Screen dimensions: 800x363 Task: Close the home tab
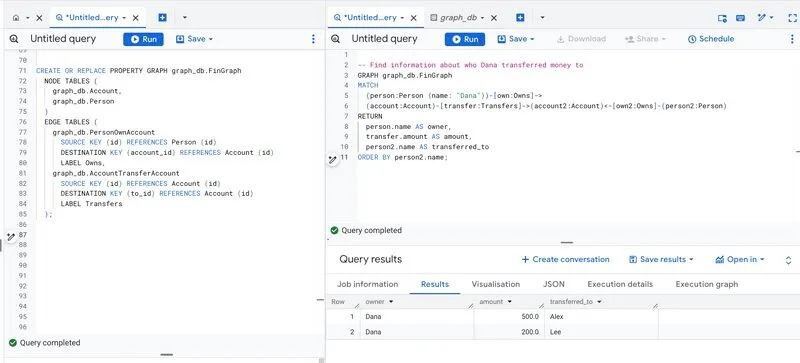[39, 18]
